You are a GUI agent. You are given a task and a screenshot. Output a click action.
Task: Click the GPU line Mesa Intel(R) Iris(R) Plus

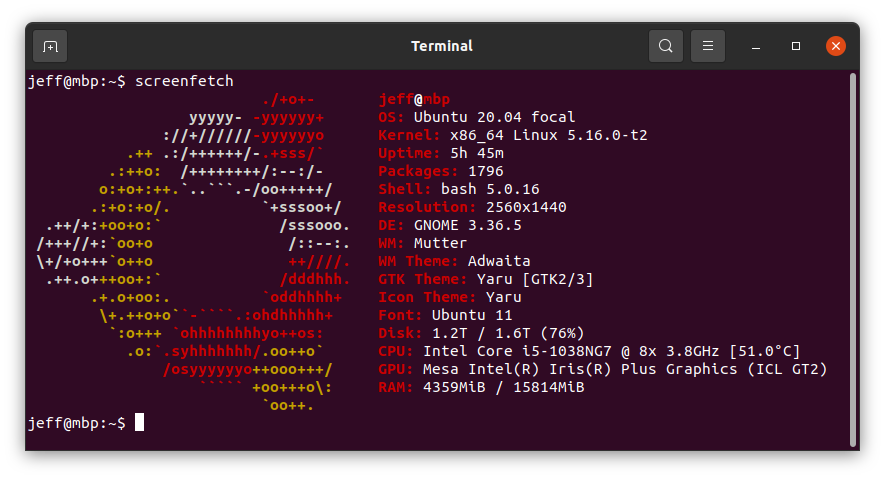pyautogui.click(x=603, y=370)
